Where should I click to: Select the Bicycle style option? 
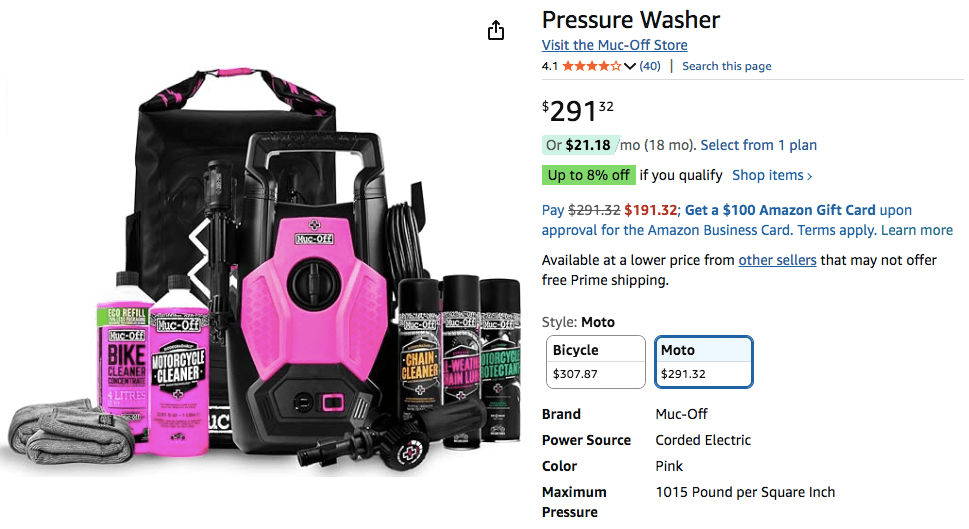point(595,361)
